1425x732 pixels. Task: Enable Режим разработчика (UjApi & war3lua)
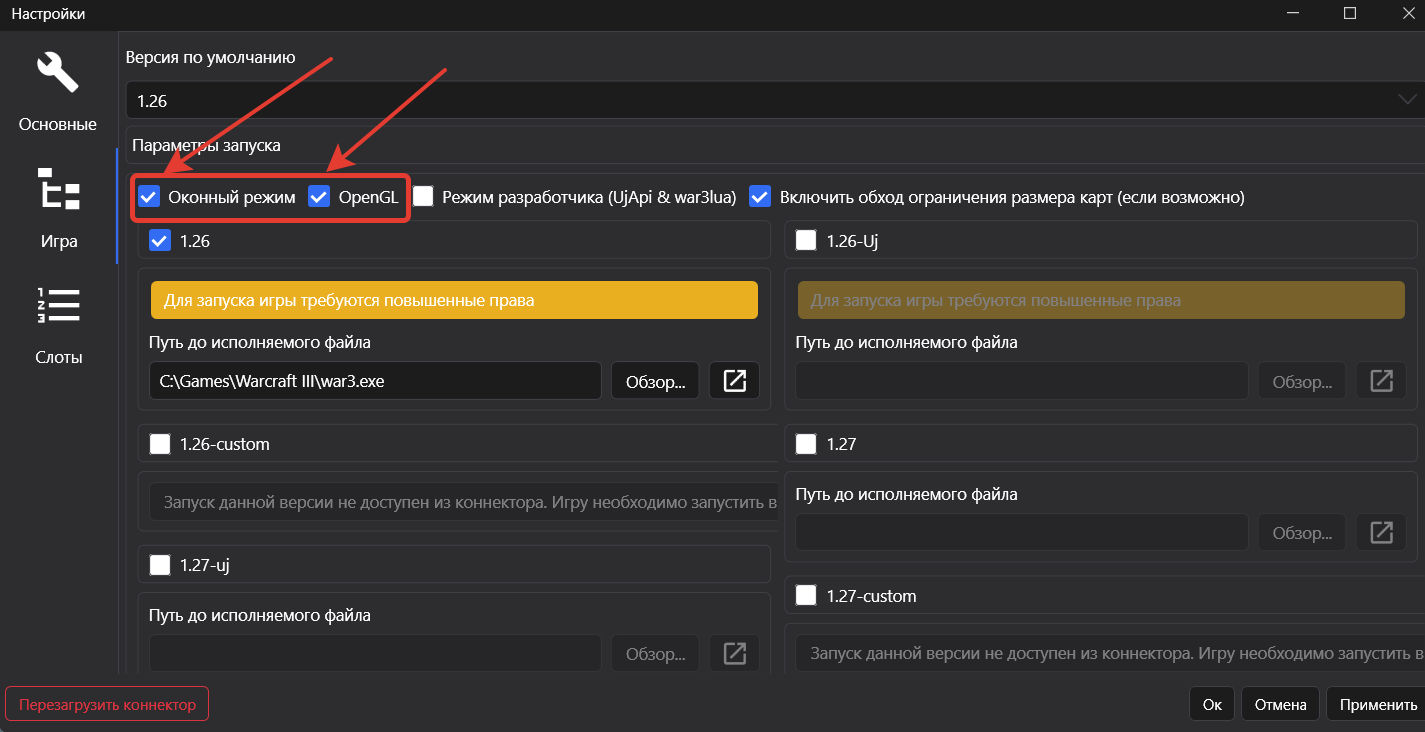tap(423, 197)
